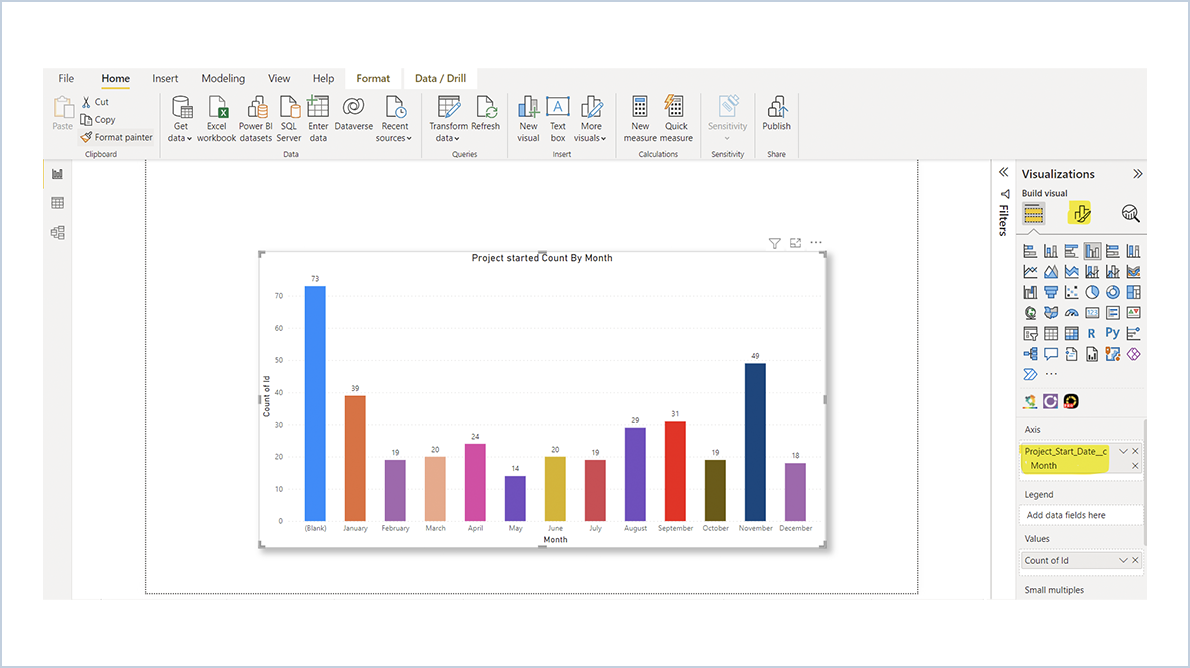Select the Pie chart visualization
Viewport: 1190px width, 668px height.
pyautogui.click(x=1090, y=291)
